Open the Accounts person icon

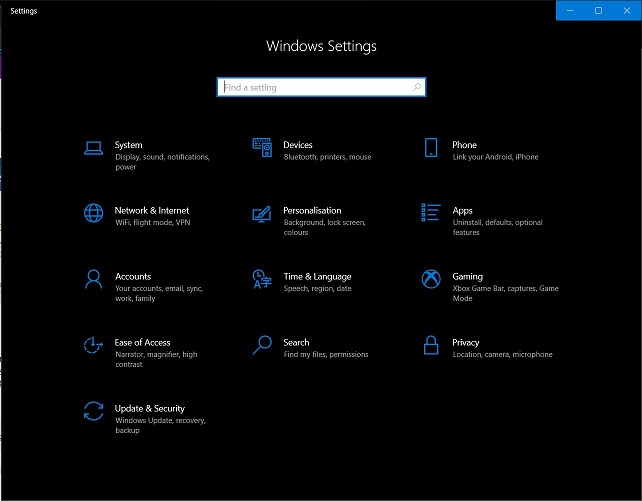click(93, 279)
